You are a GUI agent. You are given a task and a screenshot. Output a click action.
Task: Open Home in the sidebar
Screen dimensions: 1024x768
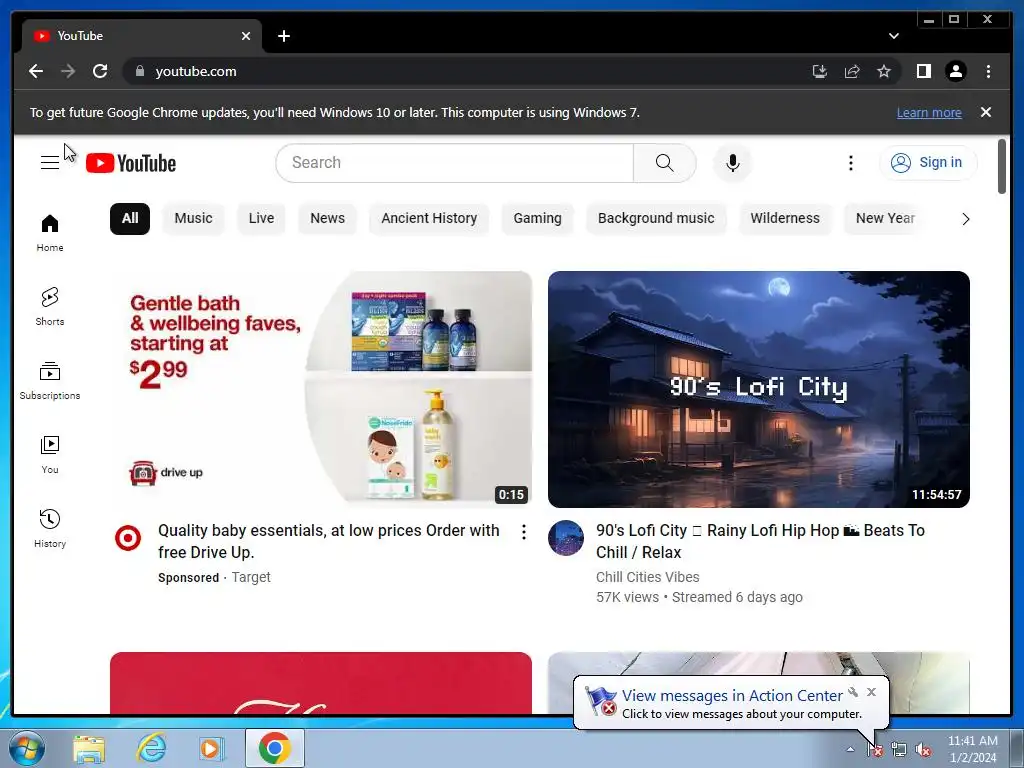coord(50,233)
